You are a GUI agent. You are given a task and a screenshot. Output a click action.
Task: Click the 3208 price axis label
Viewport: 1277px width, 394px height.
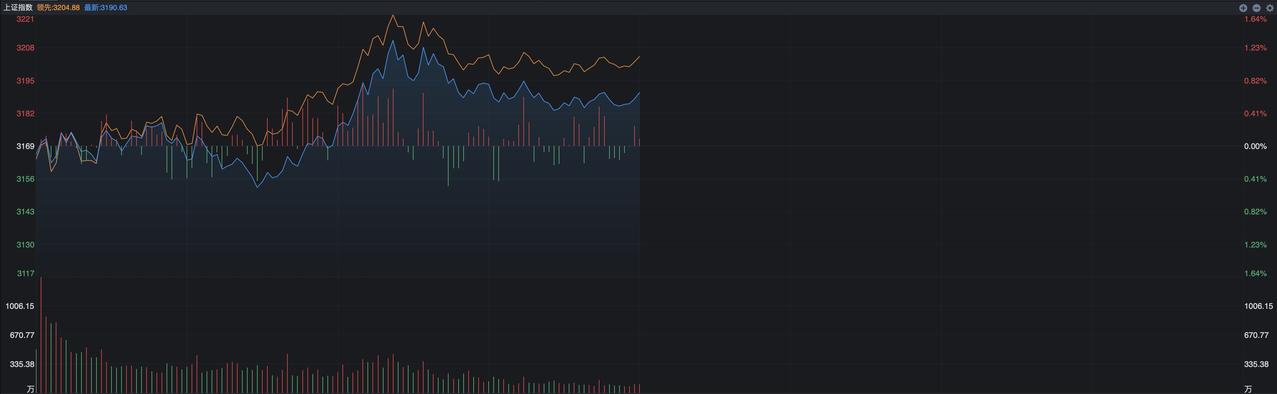pyautogui.click(x=26, y=48)
